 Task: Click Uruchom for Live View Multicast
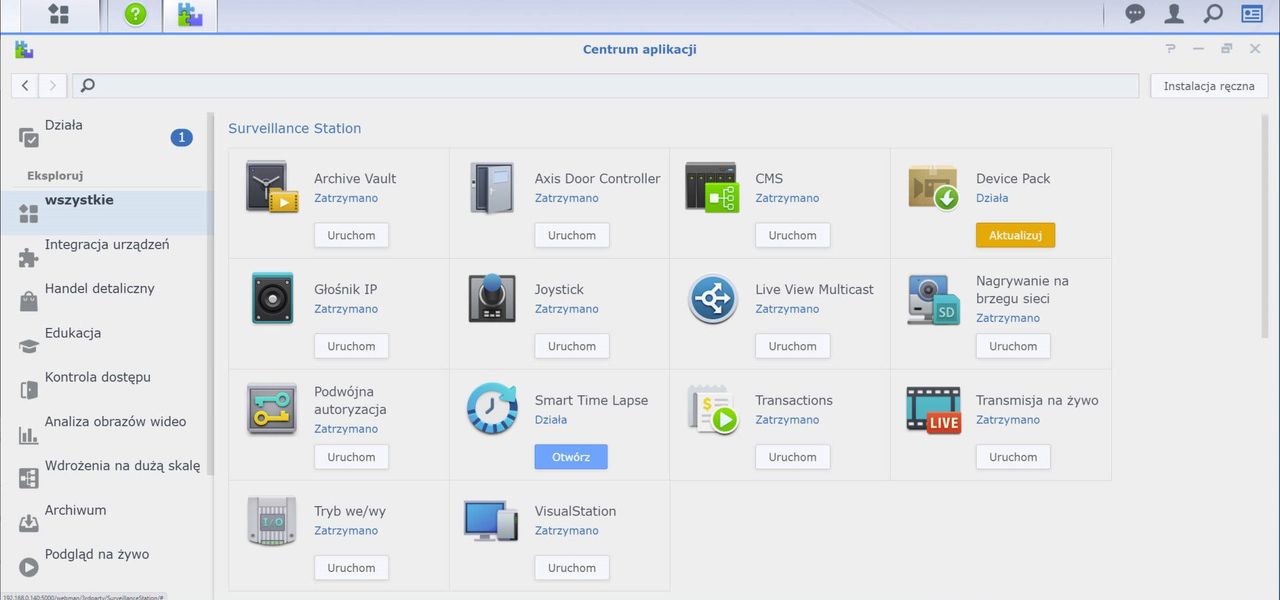(x=793, y=346)
